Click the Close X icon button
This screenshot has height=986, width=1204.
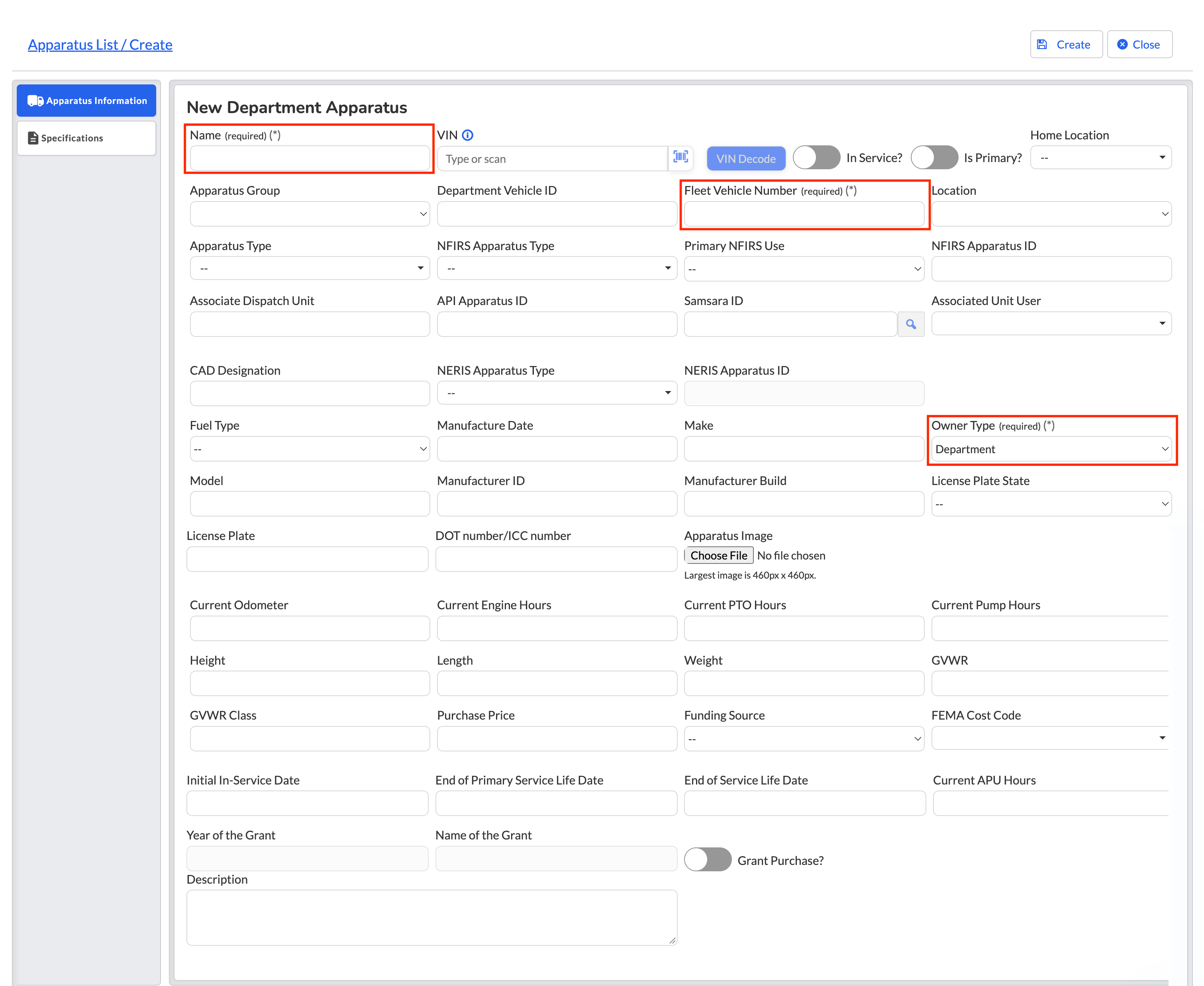(1139, 44)
